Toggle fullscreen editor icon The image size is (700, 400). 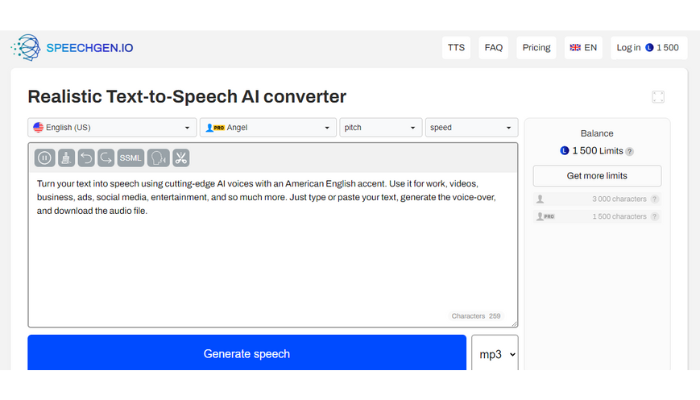pos(658,97)
